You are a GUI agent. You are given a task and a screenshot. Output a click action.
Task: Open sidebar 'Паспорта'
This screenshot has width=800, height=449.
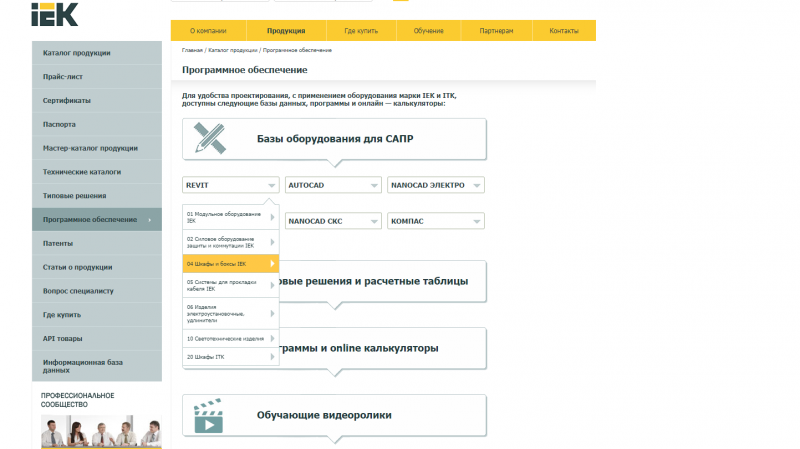click(97, 124)
